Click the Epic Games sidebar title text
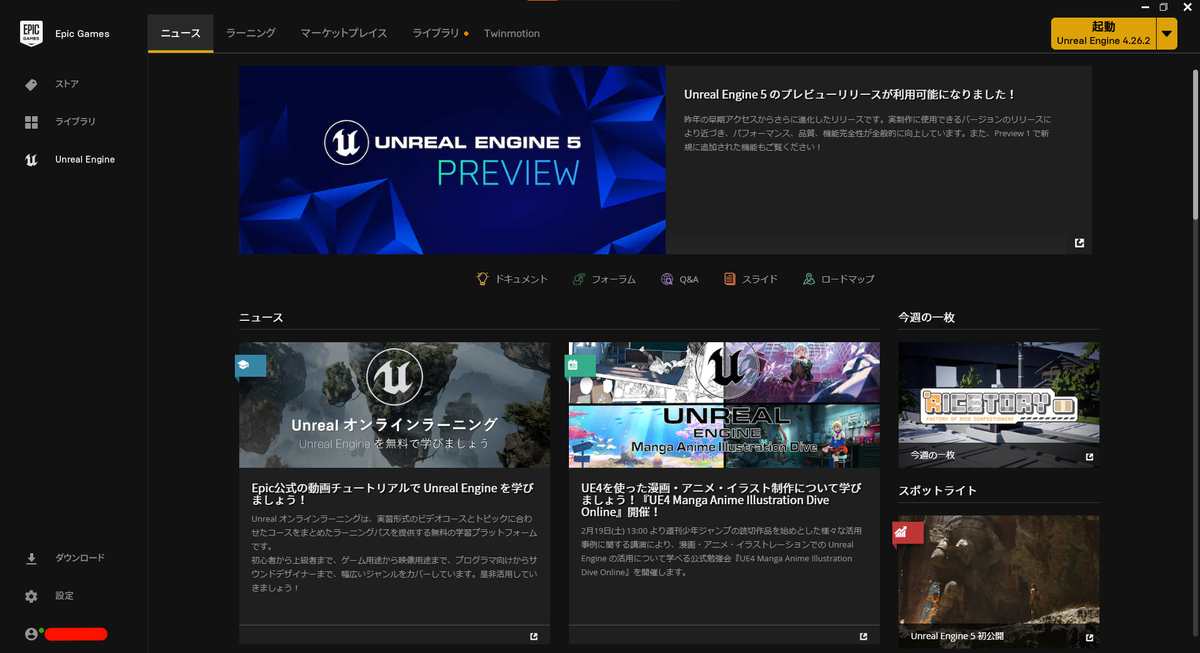This screenshot has width=1200, height=653. tap(82, 34)
